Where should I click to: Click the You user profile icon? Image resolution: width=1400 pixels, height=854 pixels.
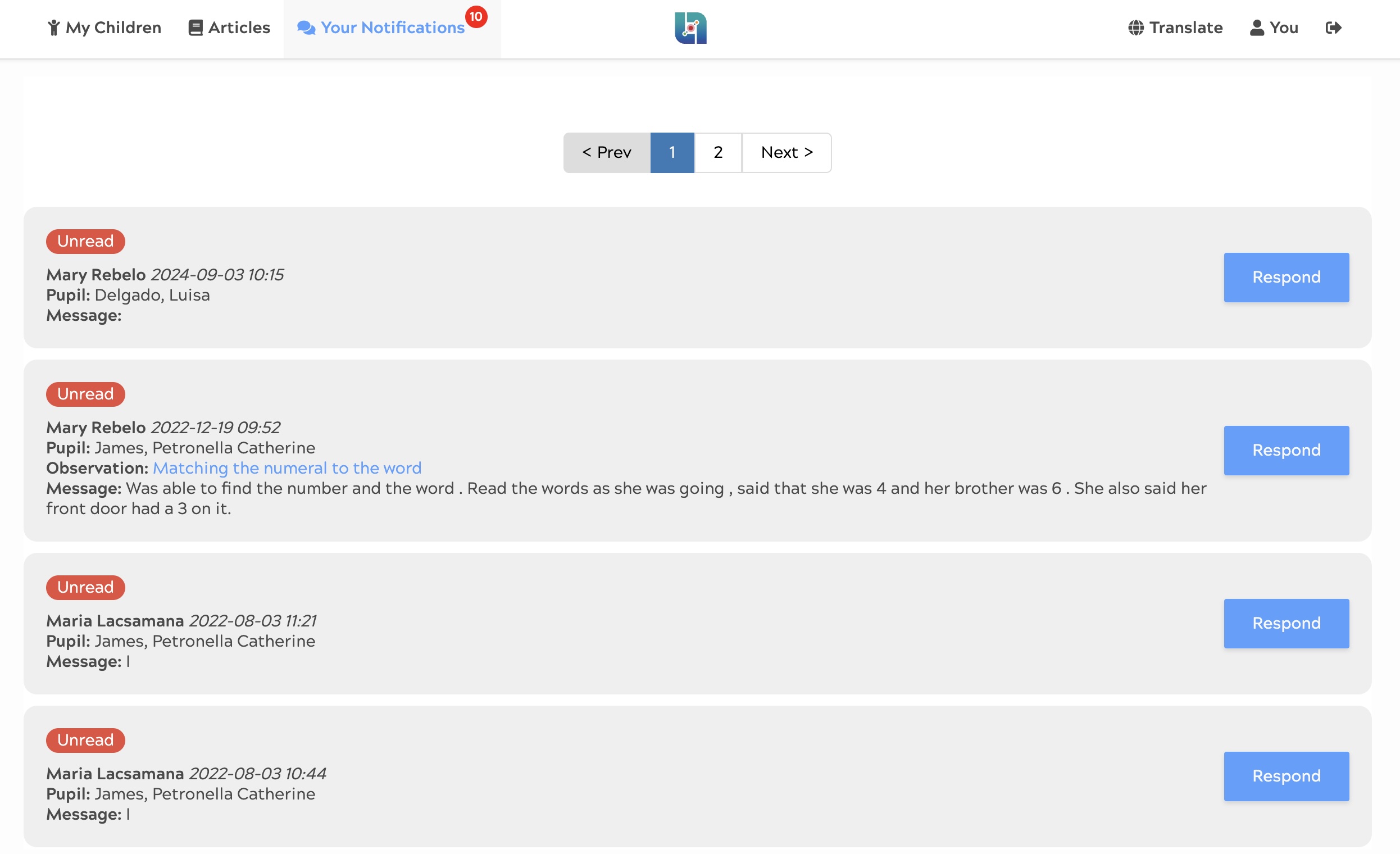point(1256,28)
